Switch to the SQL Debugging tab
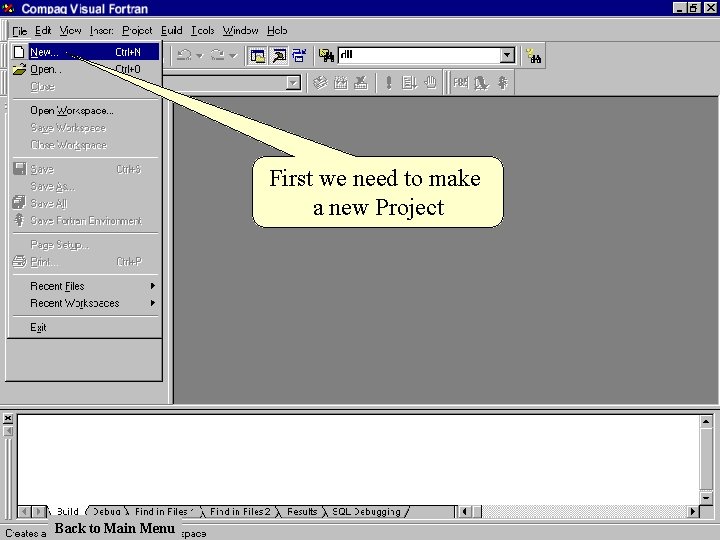The height and width of the screenshot is (540, 720). (366, 512)
